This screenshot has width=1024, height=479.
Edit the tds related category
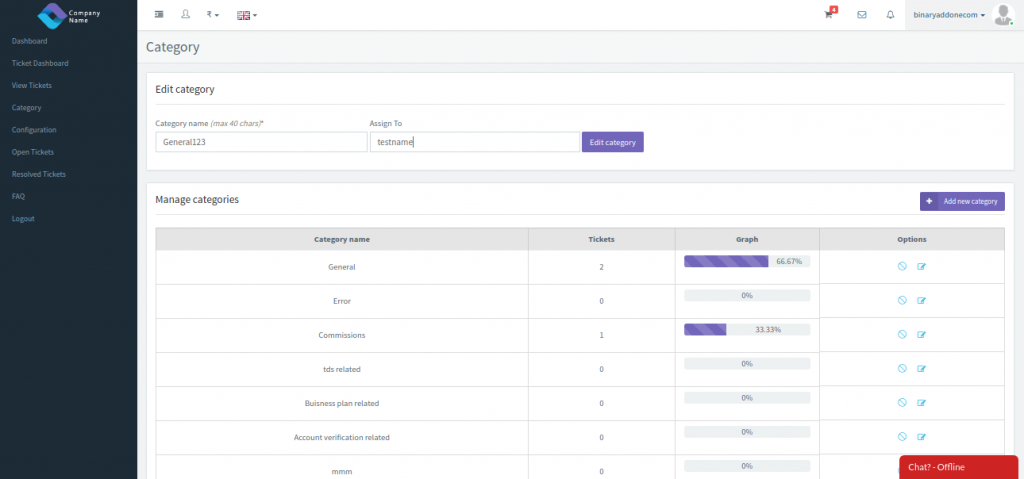[x=921, y=369]
